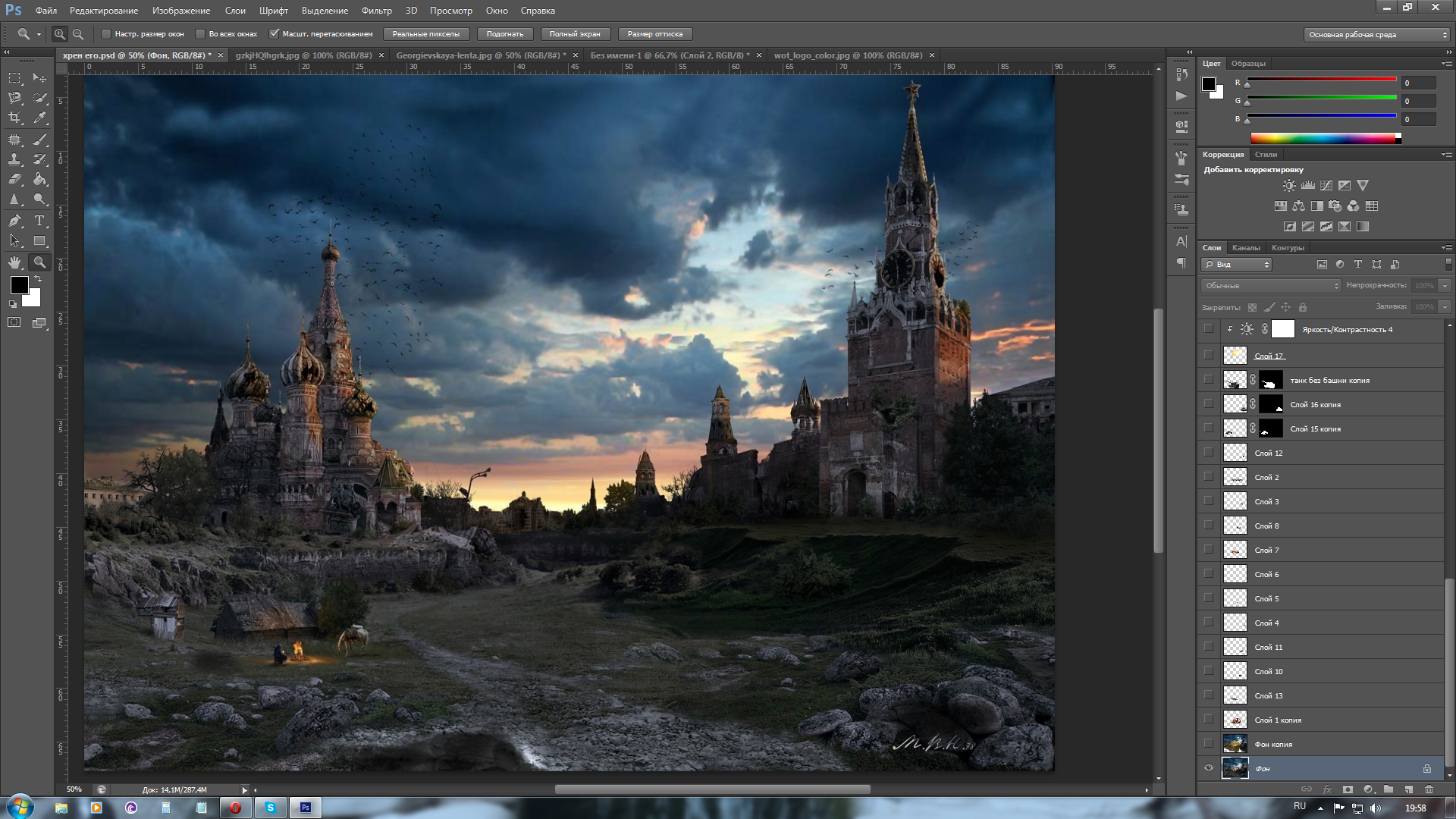Viewport: 1456px width, 819px height.
Task: Select the Paint Bucket tool
Action: pyautogui.click(x=40, y=179)
